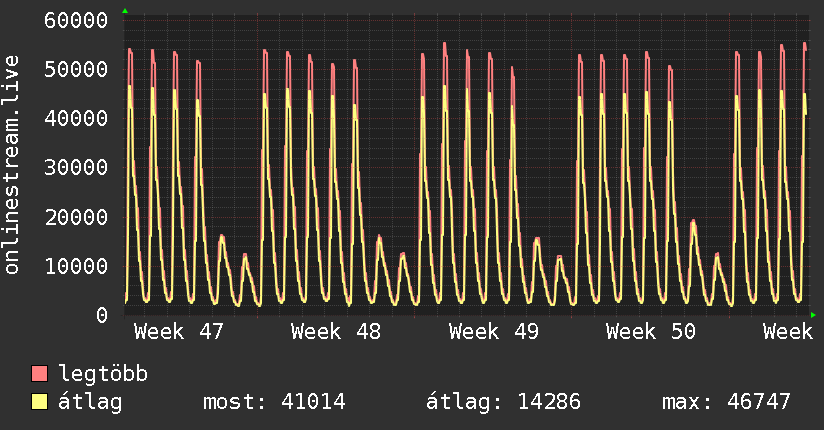
Task: Select the legtöbb legend label
Action: [103, 374]
